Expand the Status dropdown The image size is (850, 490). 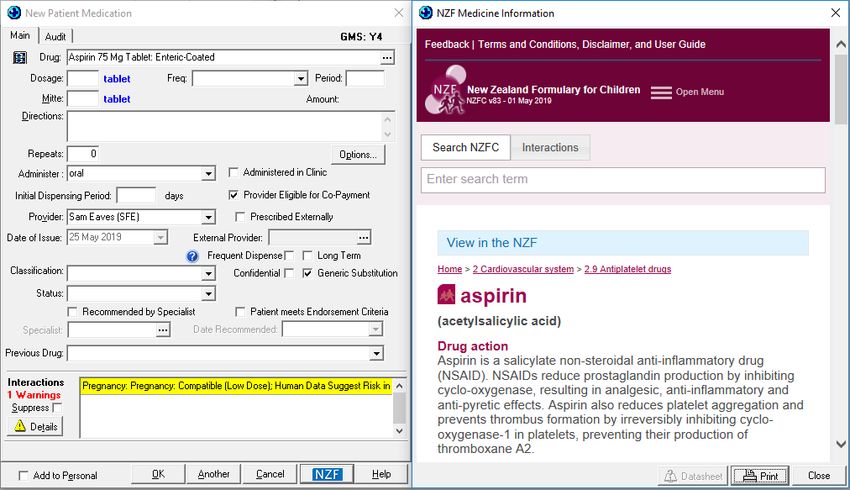[x=208, y=294]
